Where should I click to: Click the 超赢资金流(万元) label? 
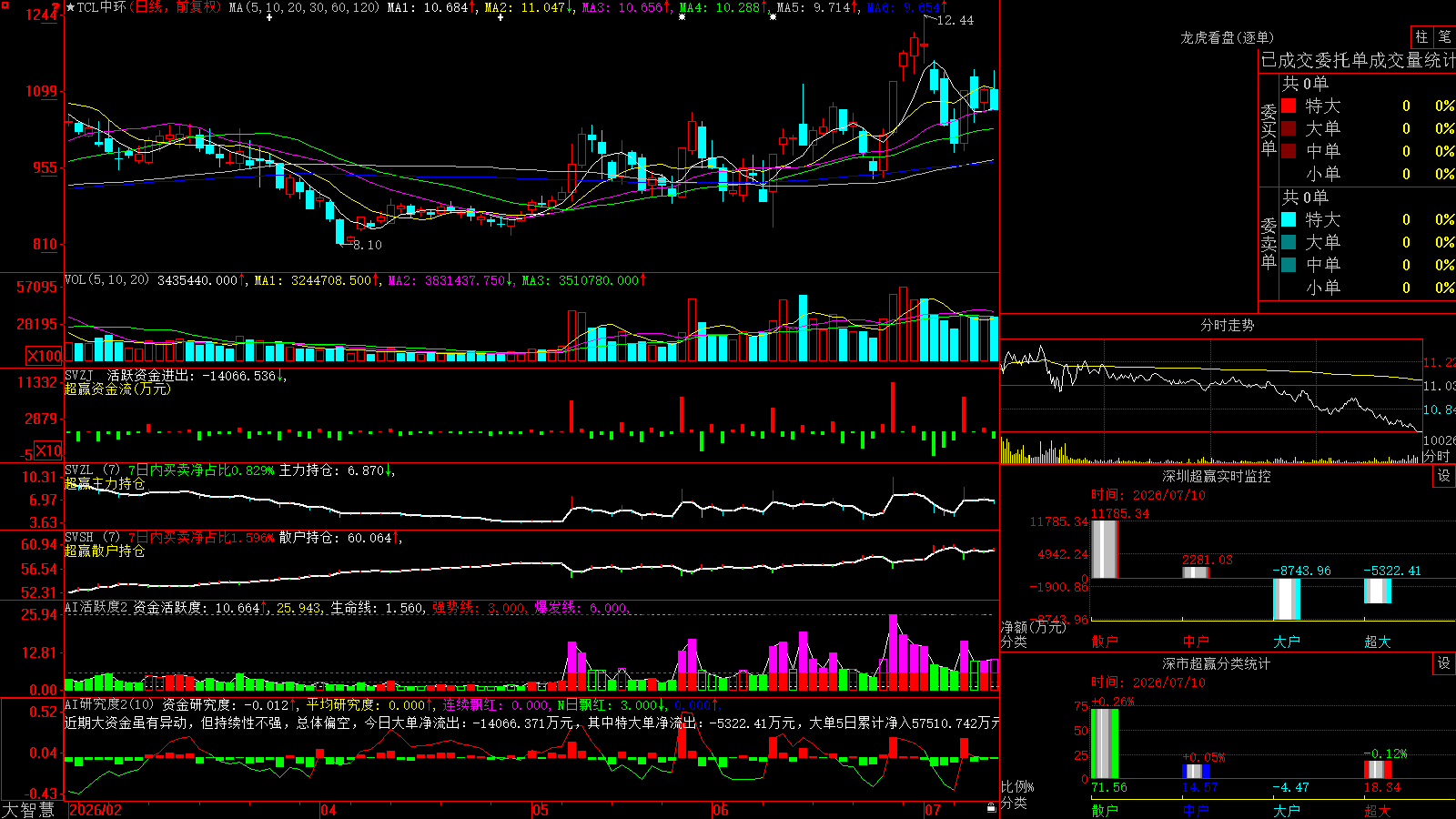117,389
